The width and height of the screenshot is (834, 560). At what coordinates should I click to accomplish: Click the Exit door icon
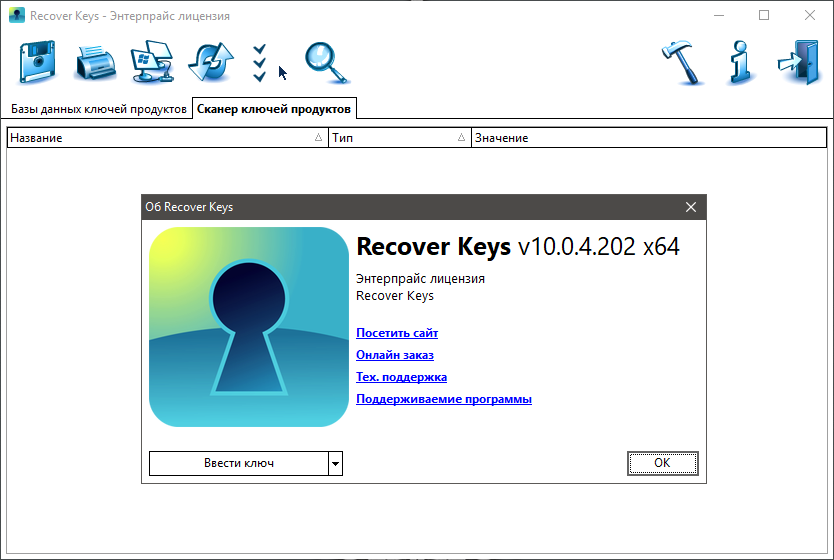click(798, 62)
